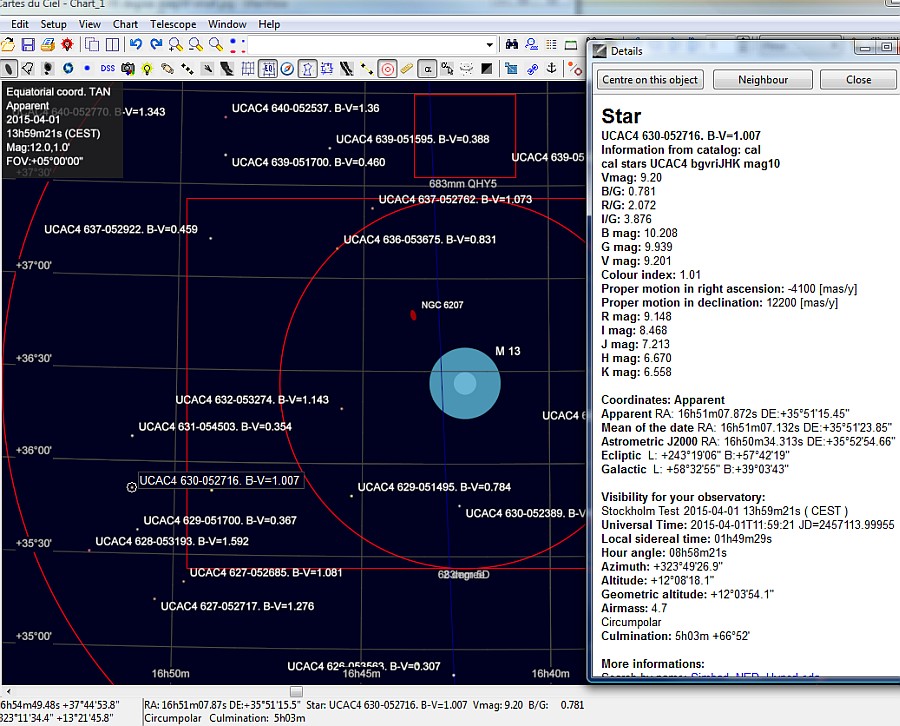Undo last chart change

tap(136, 44)
